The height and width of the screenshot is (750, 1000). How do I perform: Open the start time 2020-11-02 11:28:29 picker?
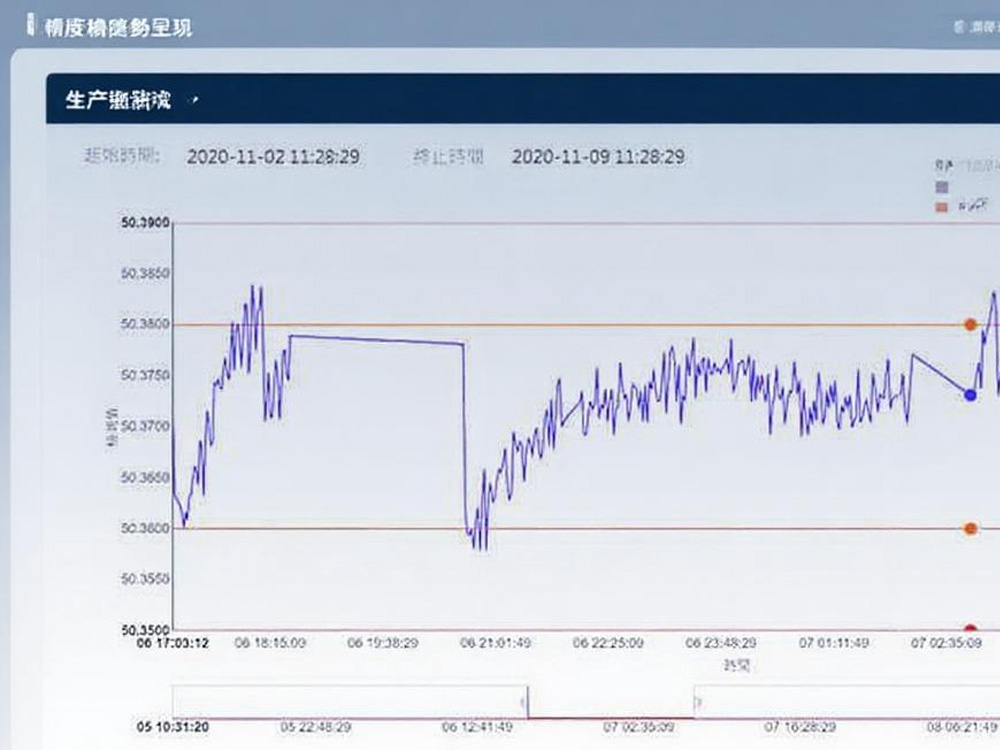point(273,157)
